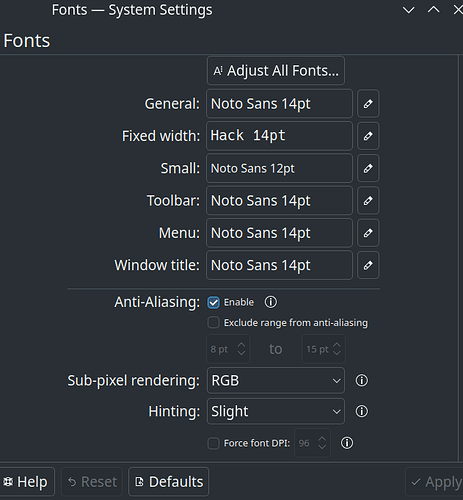
Task: Open the Hinting Slight dropdown
Action: (276, 411)
